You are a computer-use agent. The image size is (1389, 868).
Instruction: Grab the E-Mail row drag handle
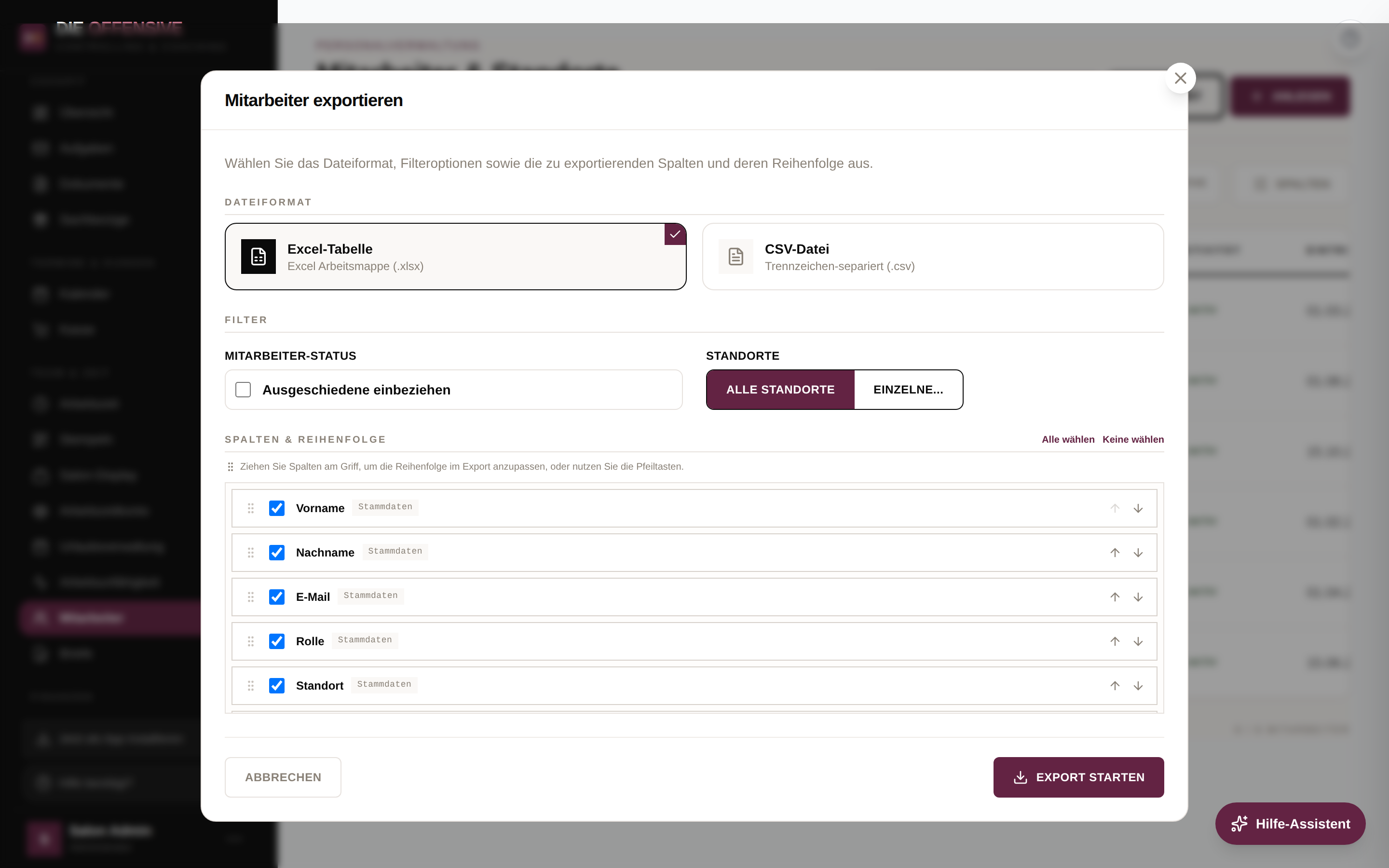[x=251, y=597]
